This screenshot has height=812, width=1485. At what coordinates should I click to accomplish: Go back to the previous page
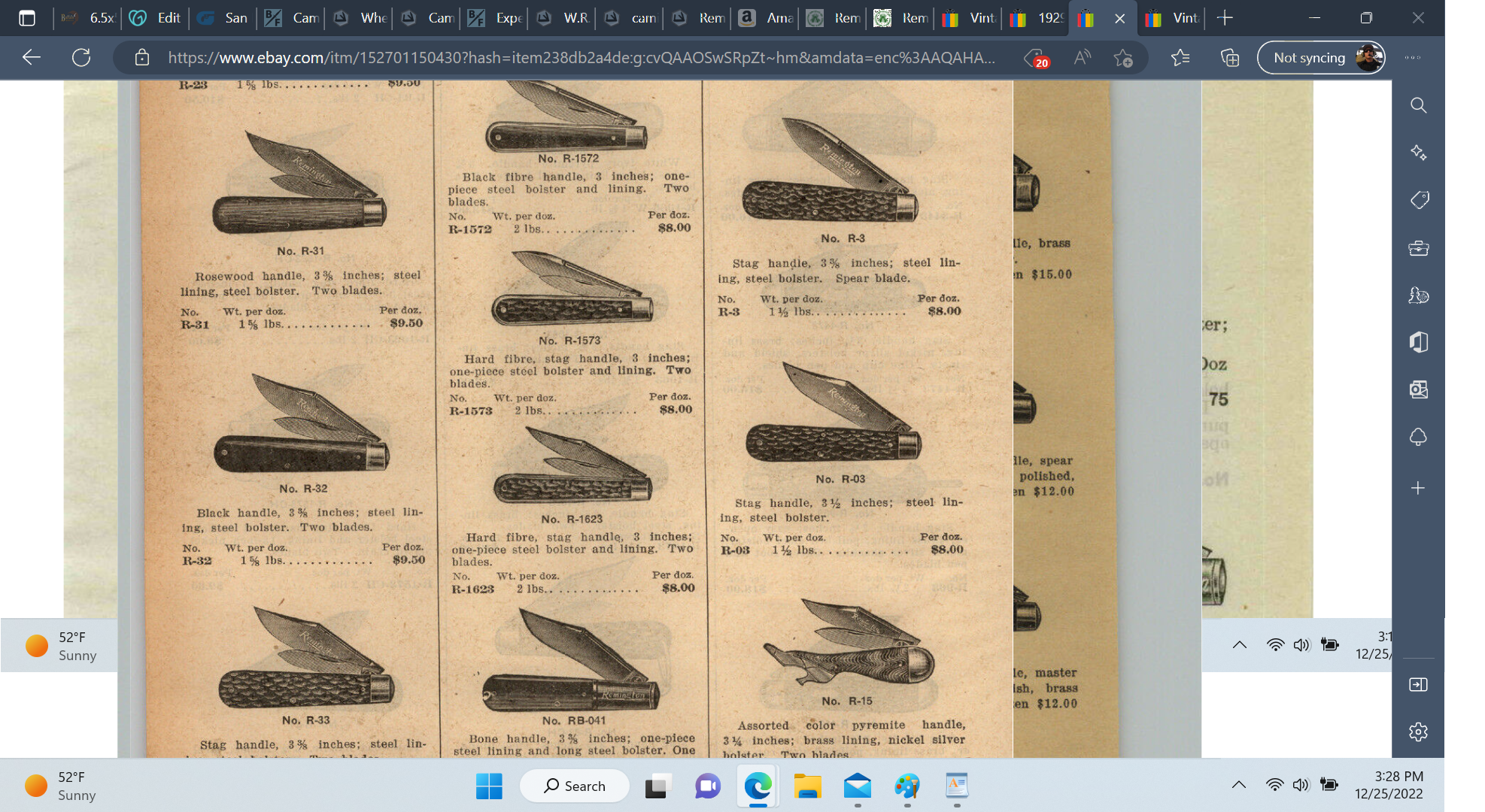(32, 57)
